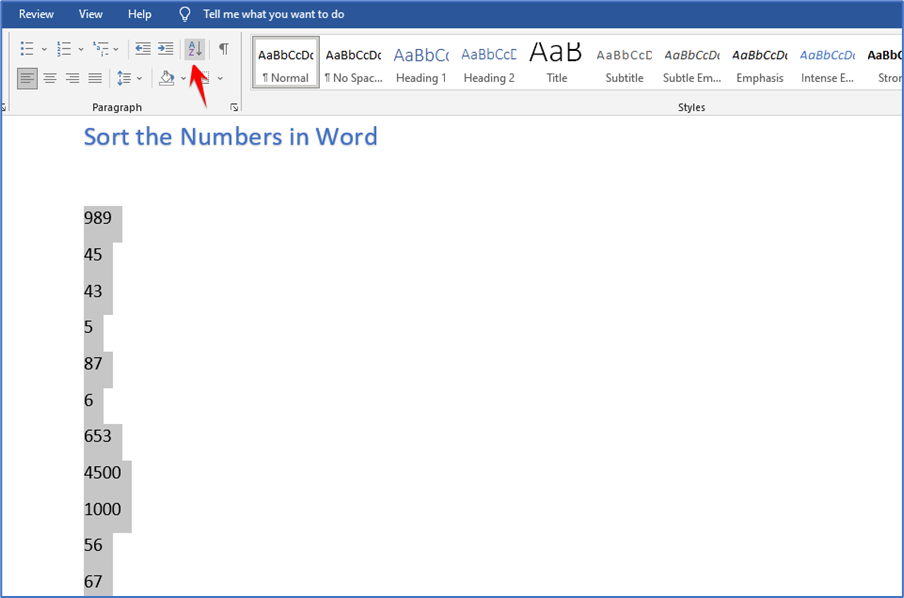Select the Bullets list icon
The height and width of the screenshot is (598, 904).
(x=25, y=47)
